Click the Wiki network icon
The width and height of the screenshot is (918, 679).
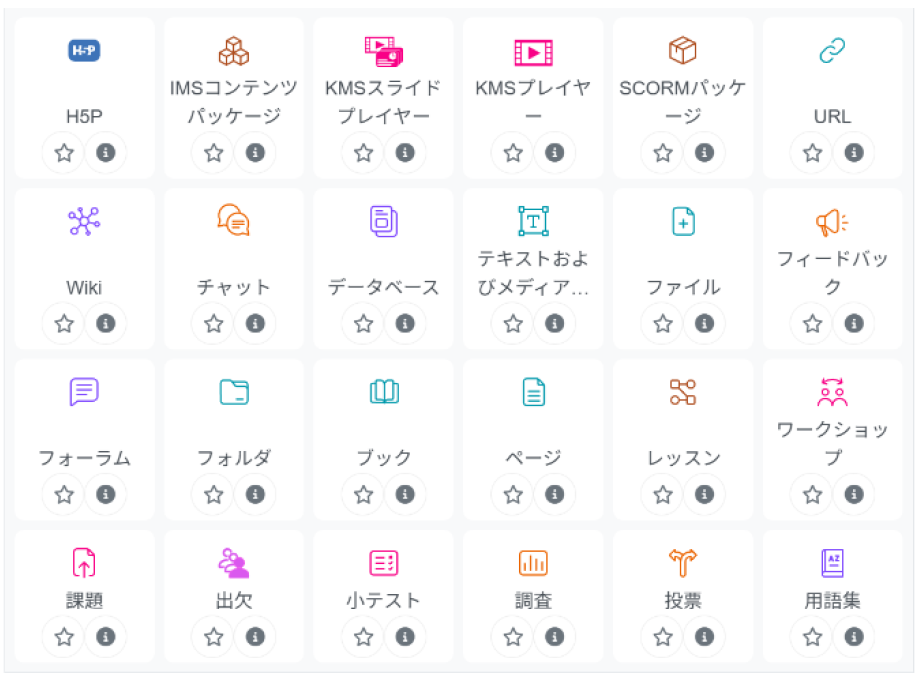(84, 222)
